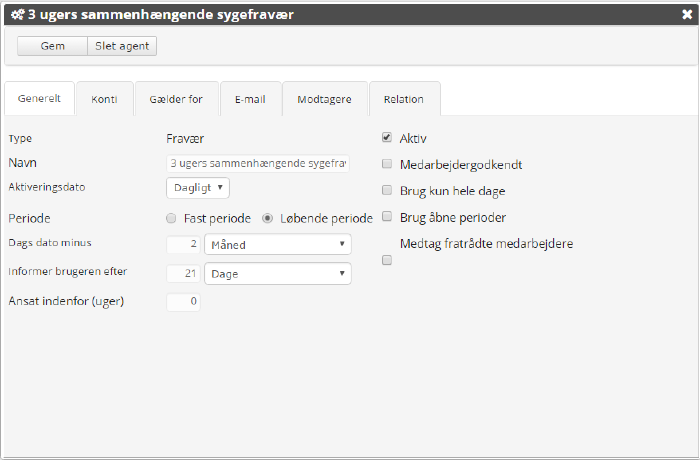Open the Gælder for tab
This screenshot has height=460, width=700.
(176, 99)
